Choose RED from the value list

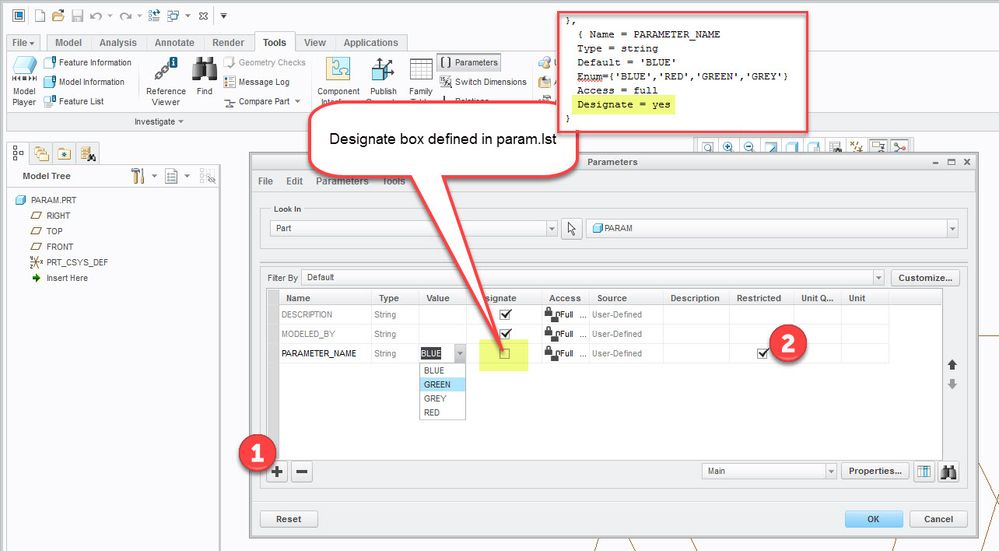[442, 412]
